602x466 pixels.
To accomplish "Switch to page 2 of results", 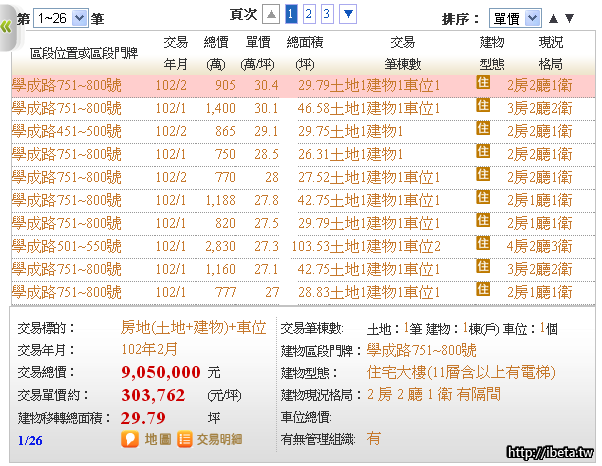I will 309,14.
